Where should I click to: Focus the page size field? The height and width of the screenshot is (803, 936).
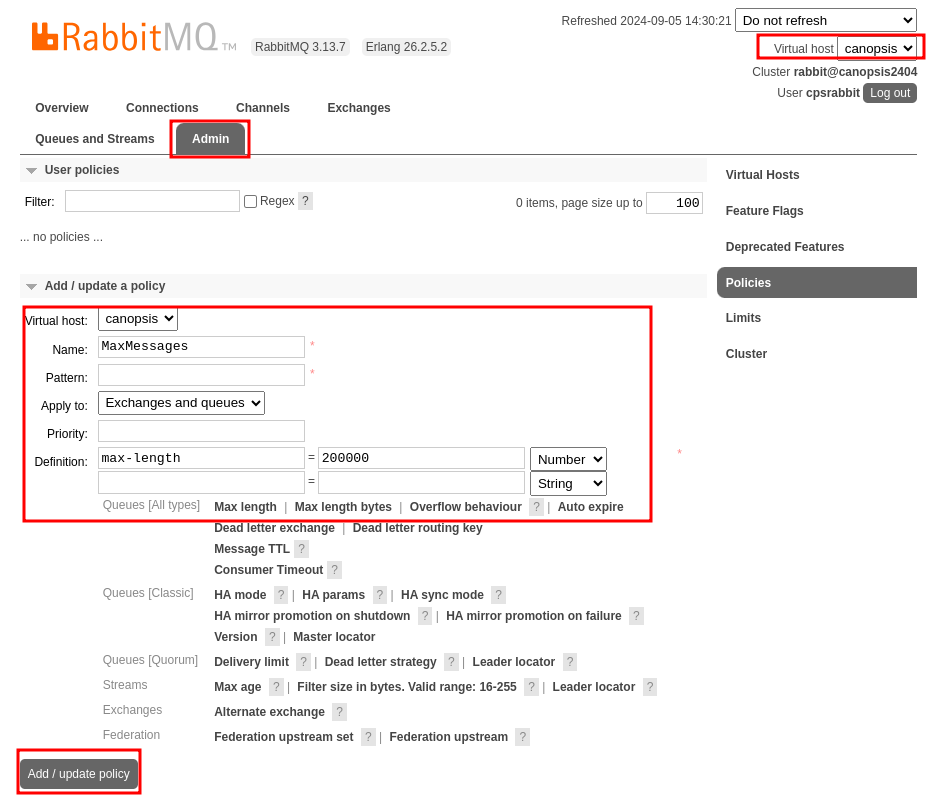675,203
